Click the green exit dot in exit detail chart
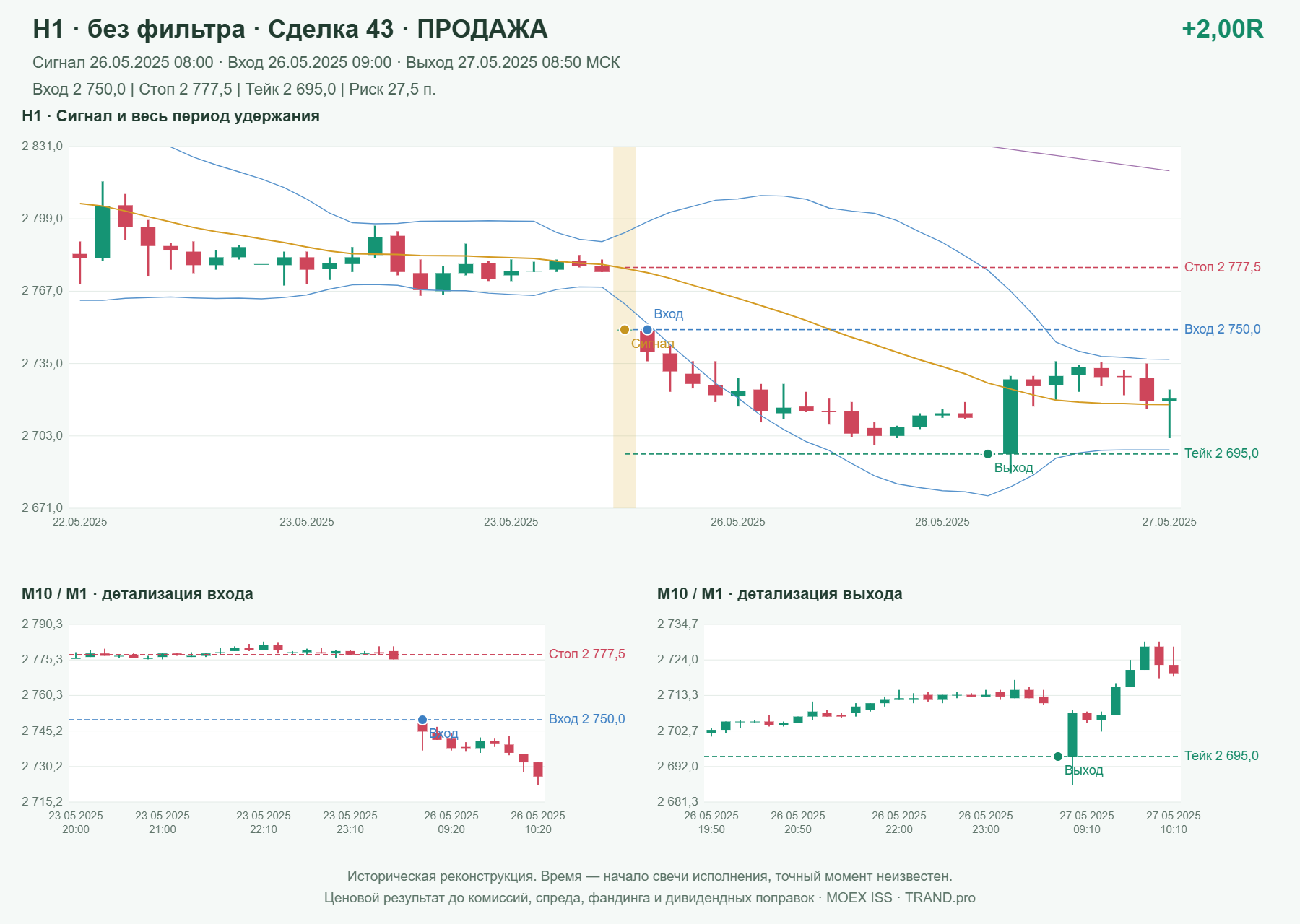This screenshot has width=1300, height=924. 1058,757
